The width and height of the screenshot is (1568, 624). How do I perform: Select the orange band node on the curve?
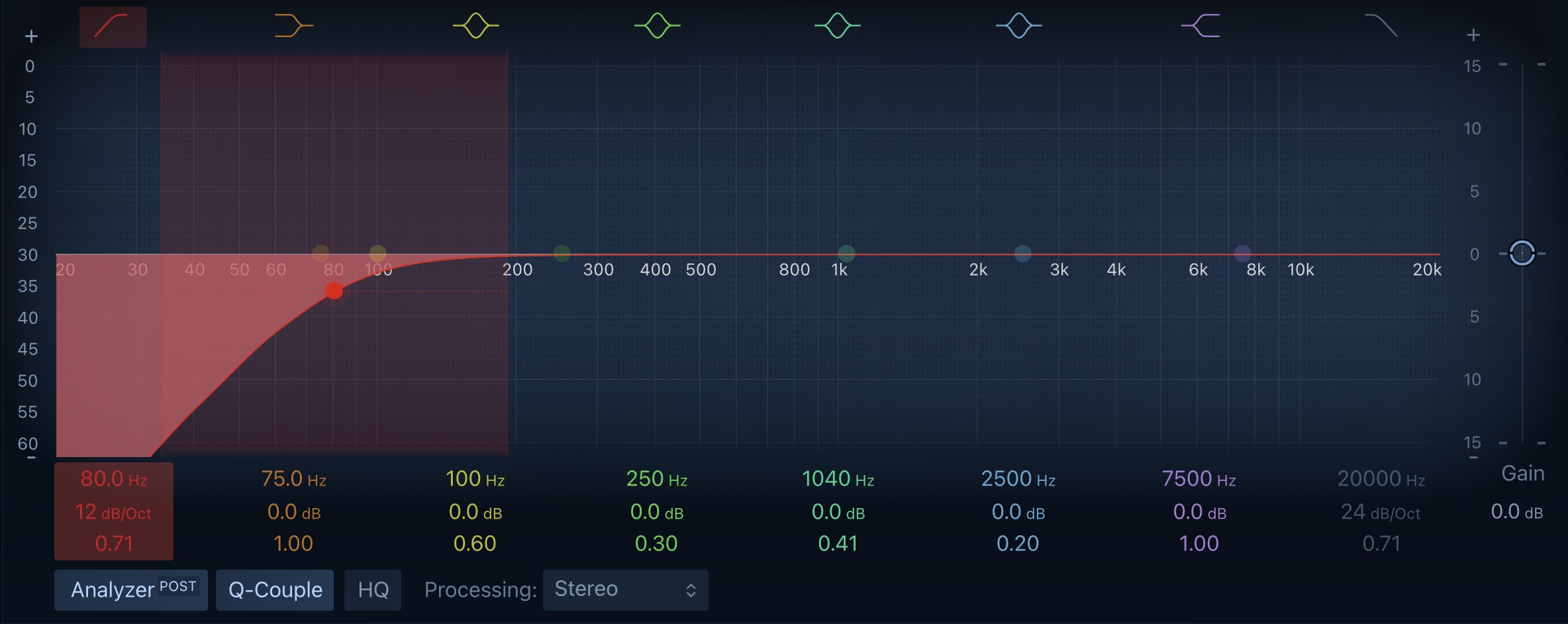point(321,254)
